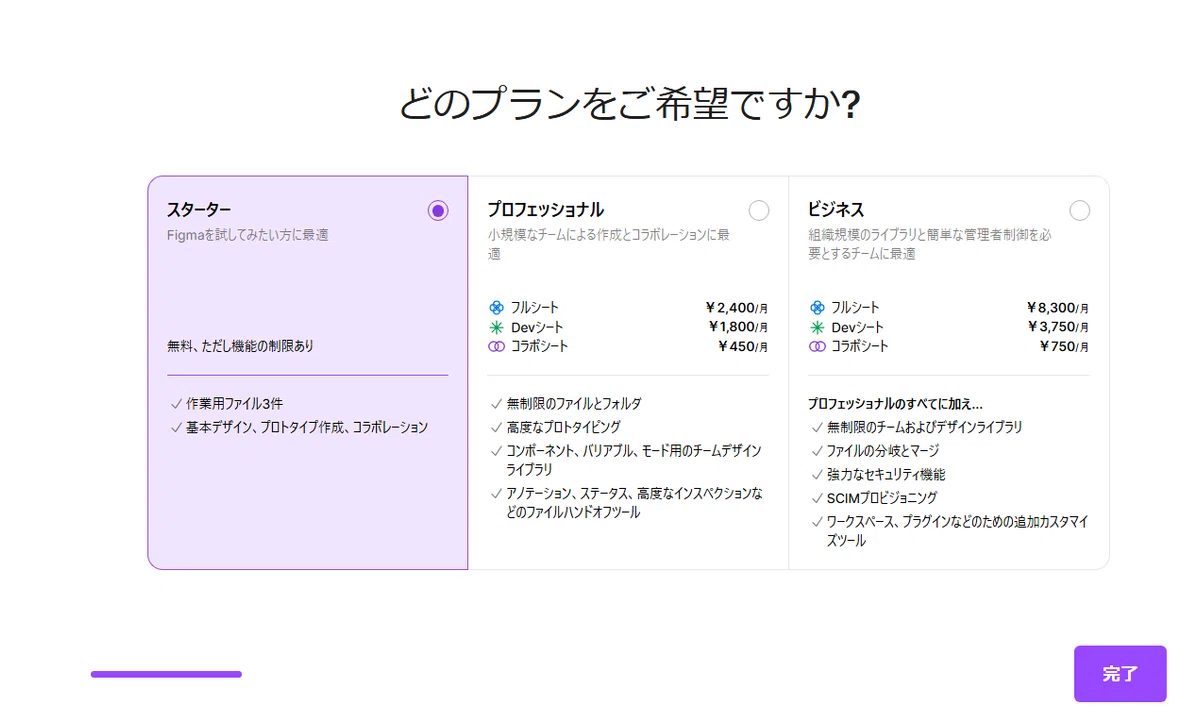
Task: Click 無料、ただし機能の制限あり text
Action: (240, 346)
